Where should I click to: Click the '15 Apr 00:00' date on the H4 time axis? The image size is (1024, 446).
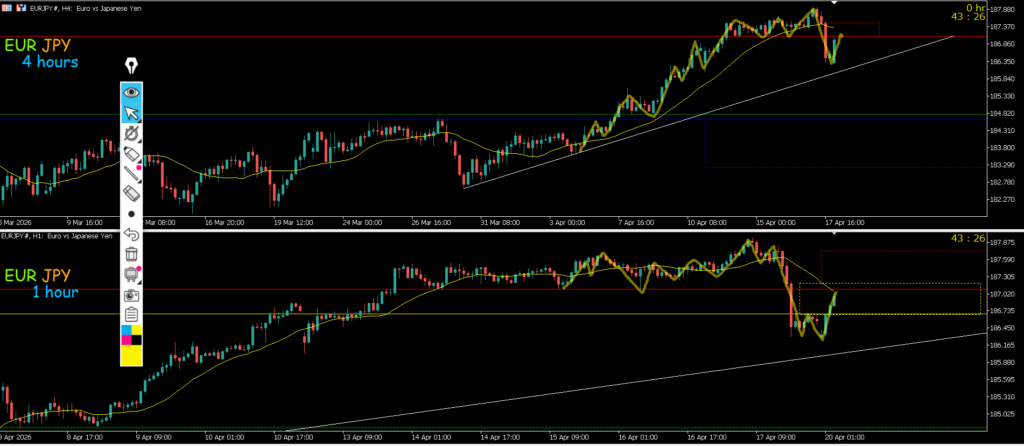pyautogui.click(x=775, y=222)
